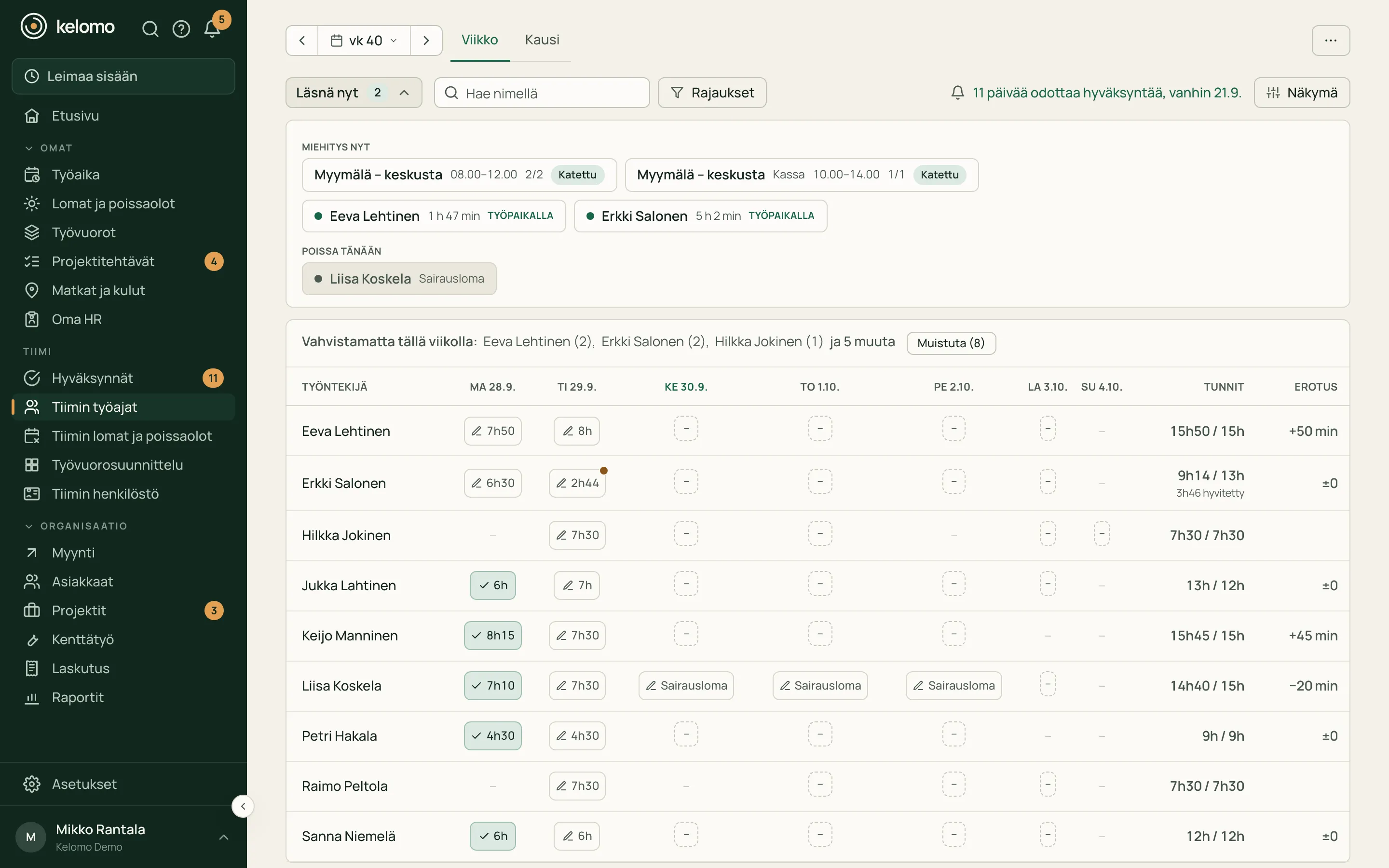Click Muistuta (8) button
This screenshot has width=1389, height=868.
point(951,343)
